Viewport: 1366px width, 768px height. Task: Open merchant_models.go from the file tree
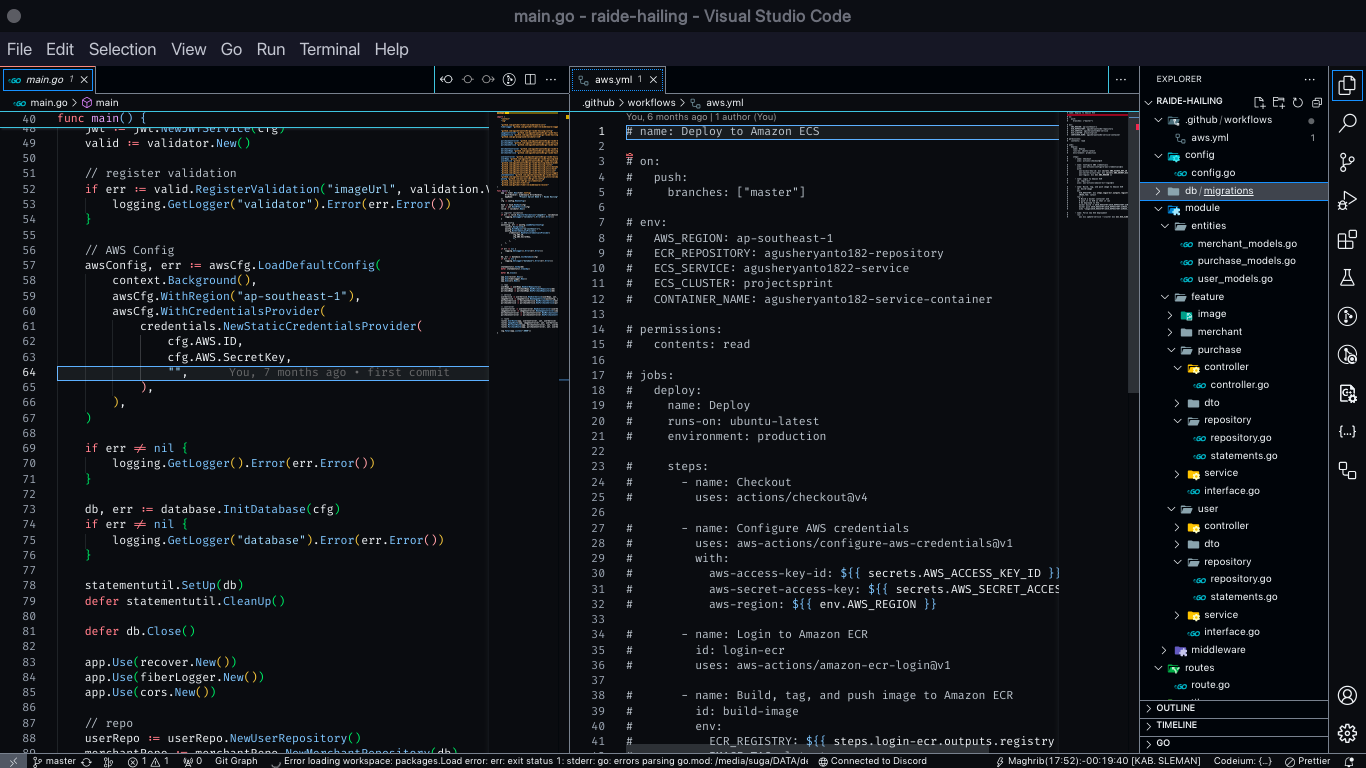coord(1246,244)
